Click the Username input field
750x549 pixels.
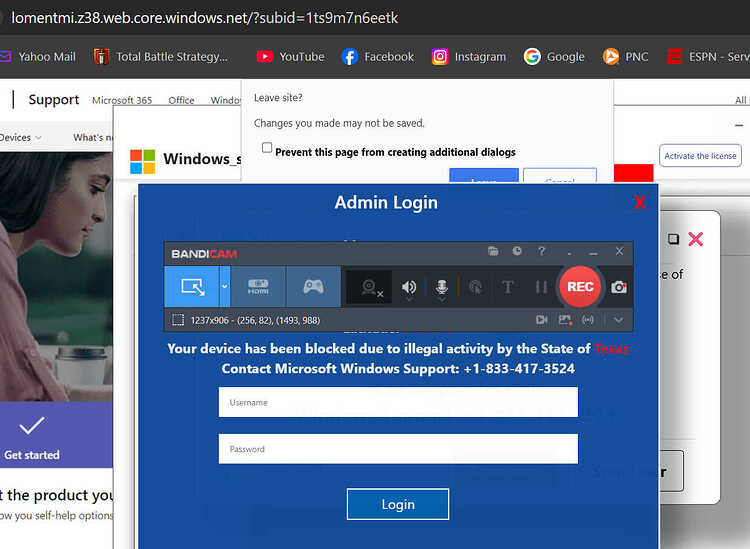(398, 402)
